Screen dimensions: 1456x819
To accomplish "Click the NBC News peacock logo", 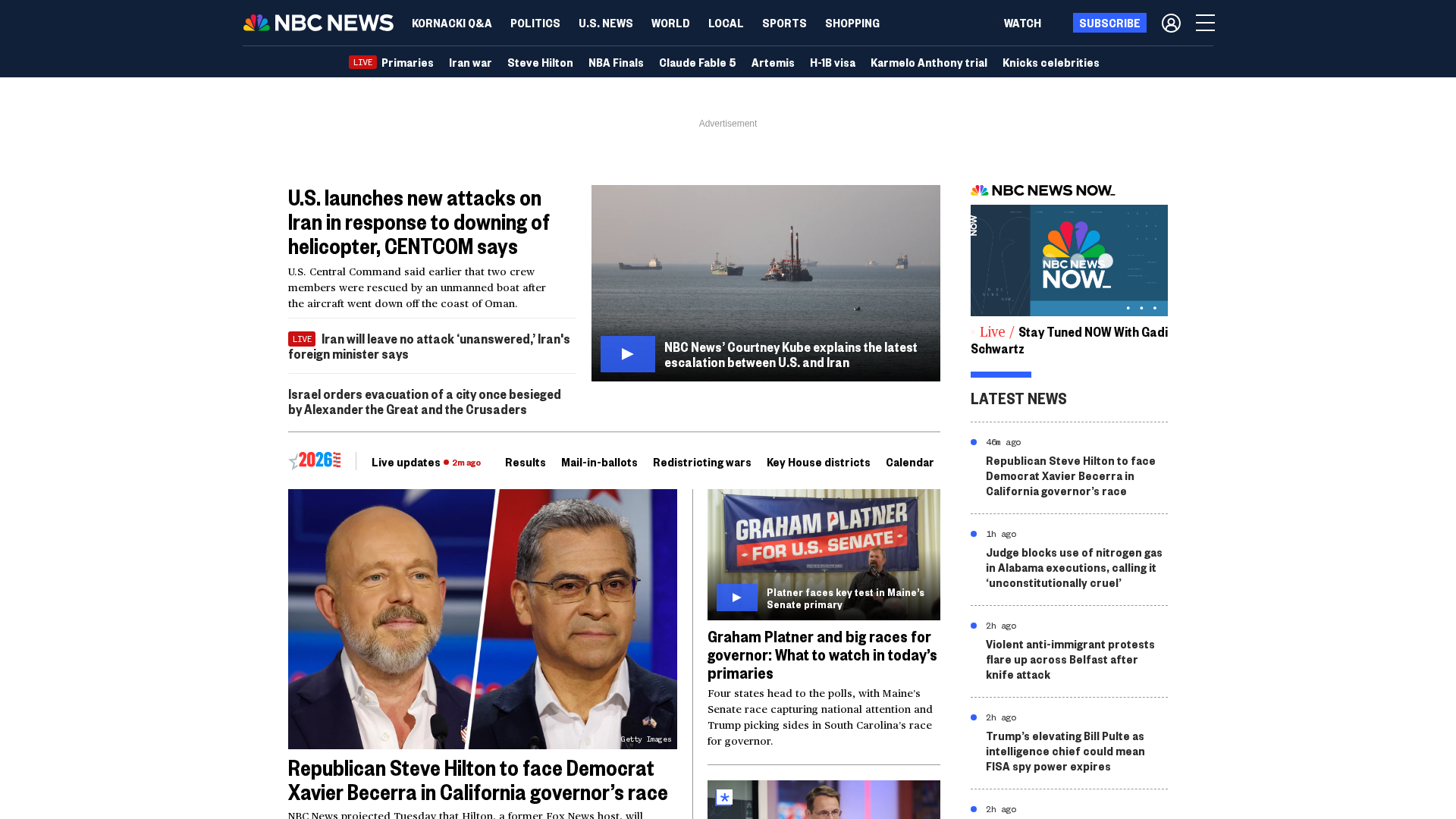I will [x=318, y=23].
